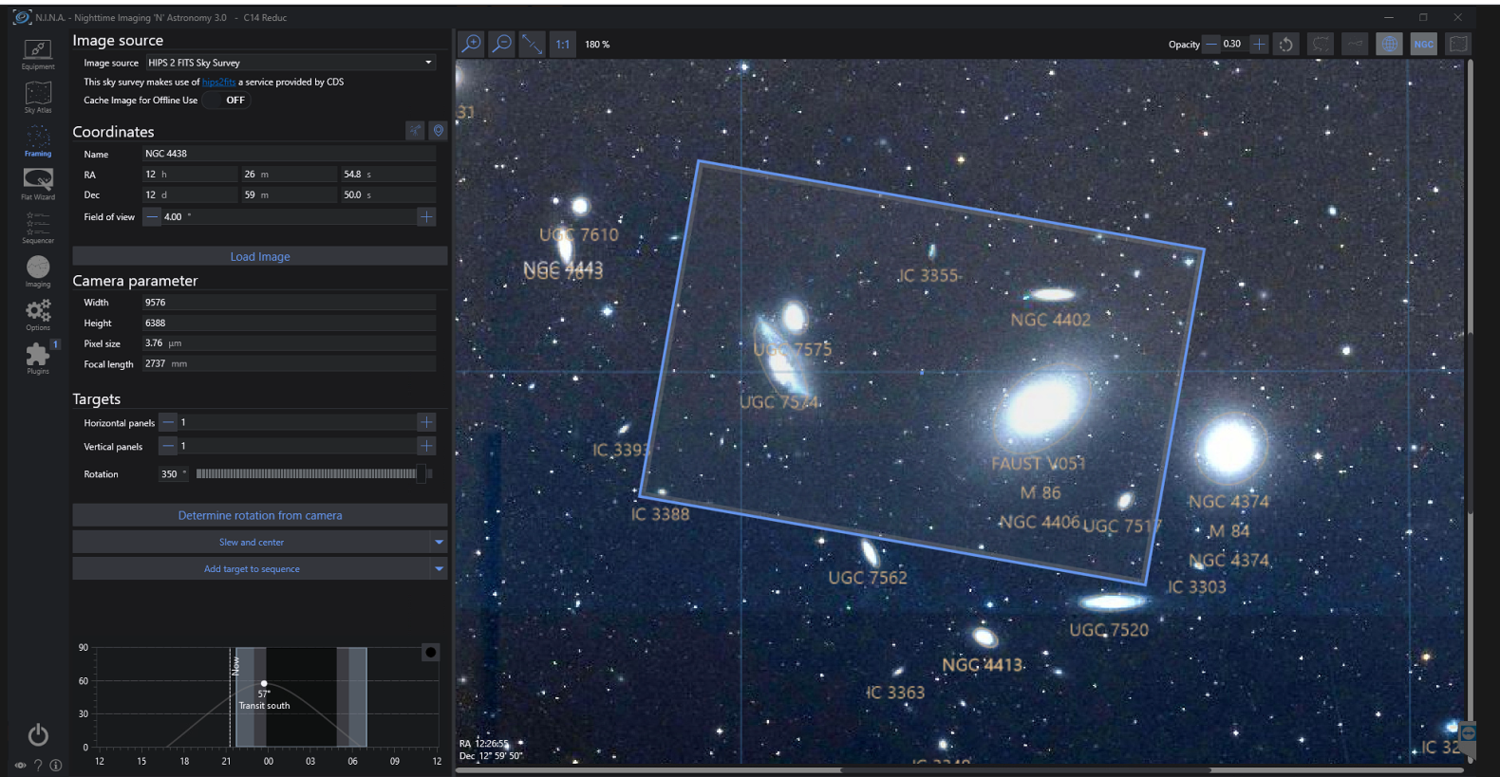Image resolution: width=1500 pixels, height=777 pixels.
Task: Open help via the question mark icon
Action: click(x=38, y=765)
